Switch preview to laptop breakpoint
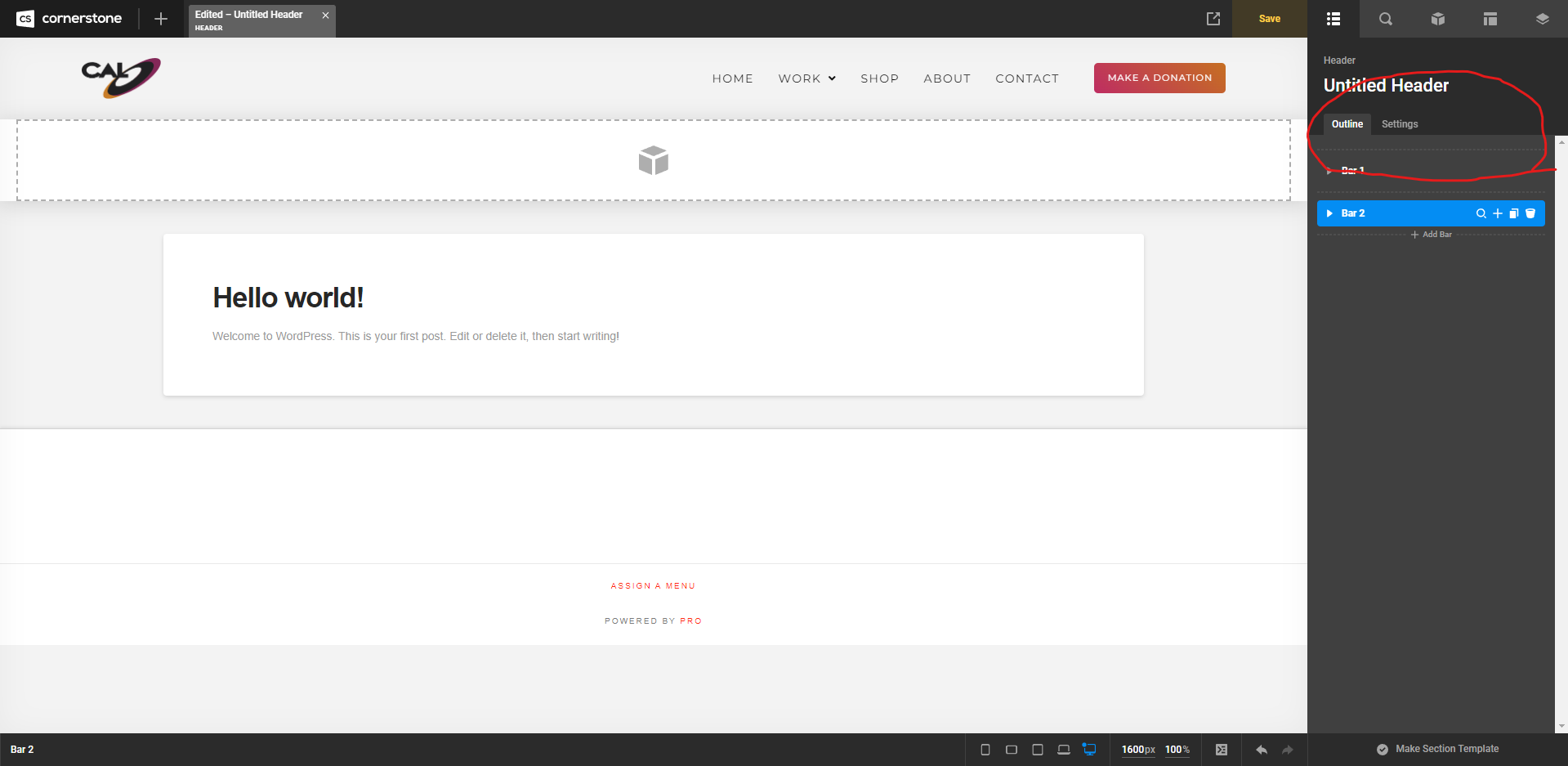Image resolution: width=1568 pixels, height=766 pixels. click(1063, 750)
